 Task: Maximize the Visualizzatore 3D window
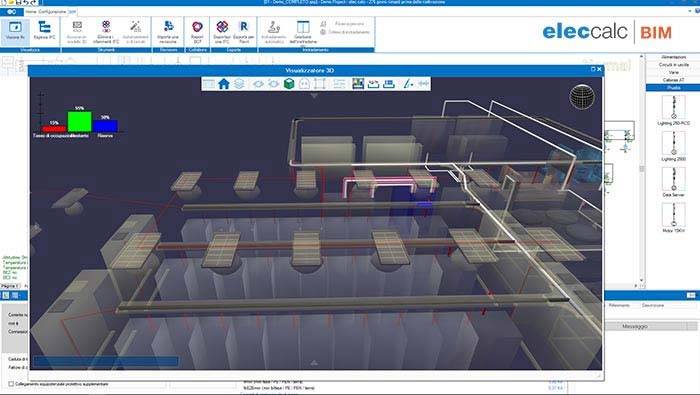tap(593, 69)
